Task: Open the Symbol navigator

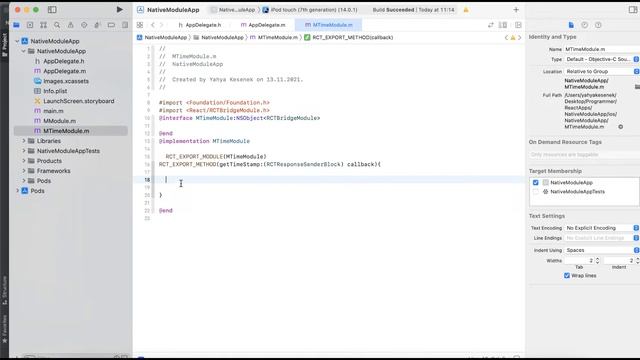Action: tap(43, 25)
